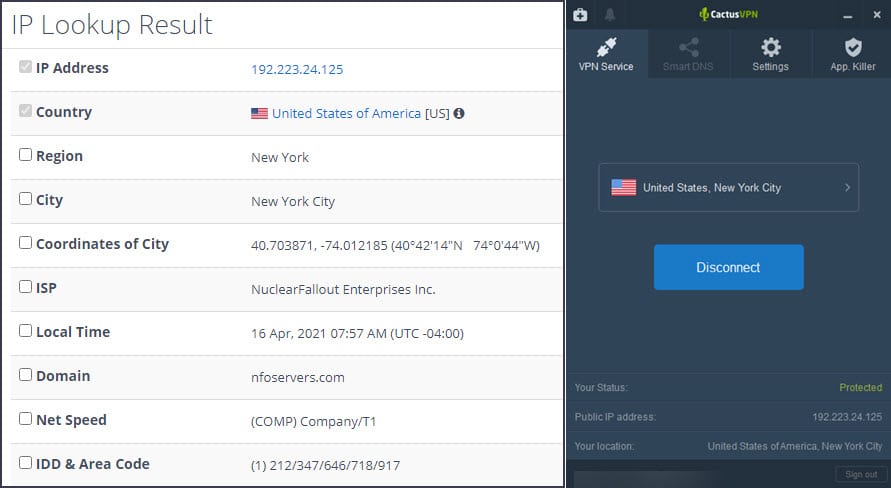Click the New York region value
This screenshot has height=488, width=891.
pos(280,157)
